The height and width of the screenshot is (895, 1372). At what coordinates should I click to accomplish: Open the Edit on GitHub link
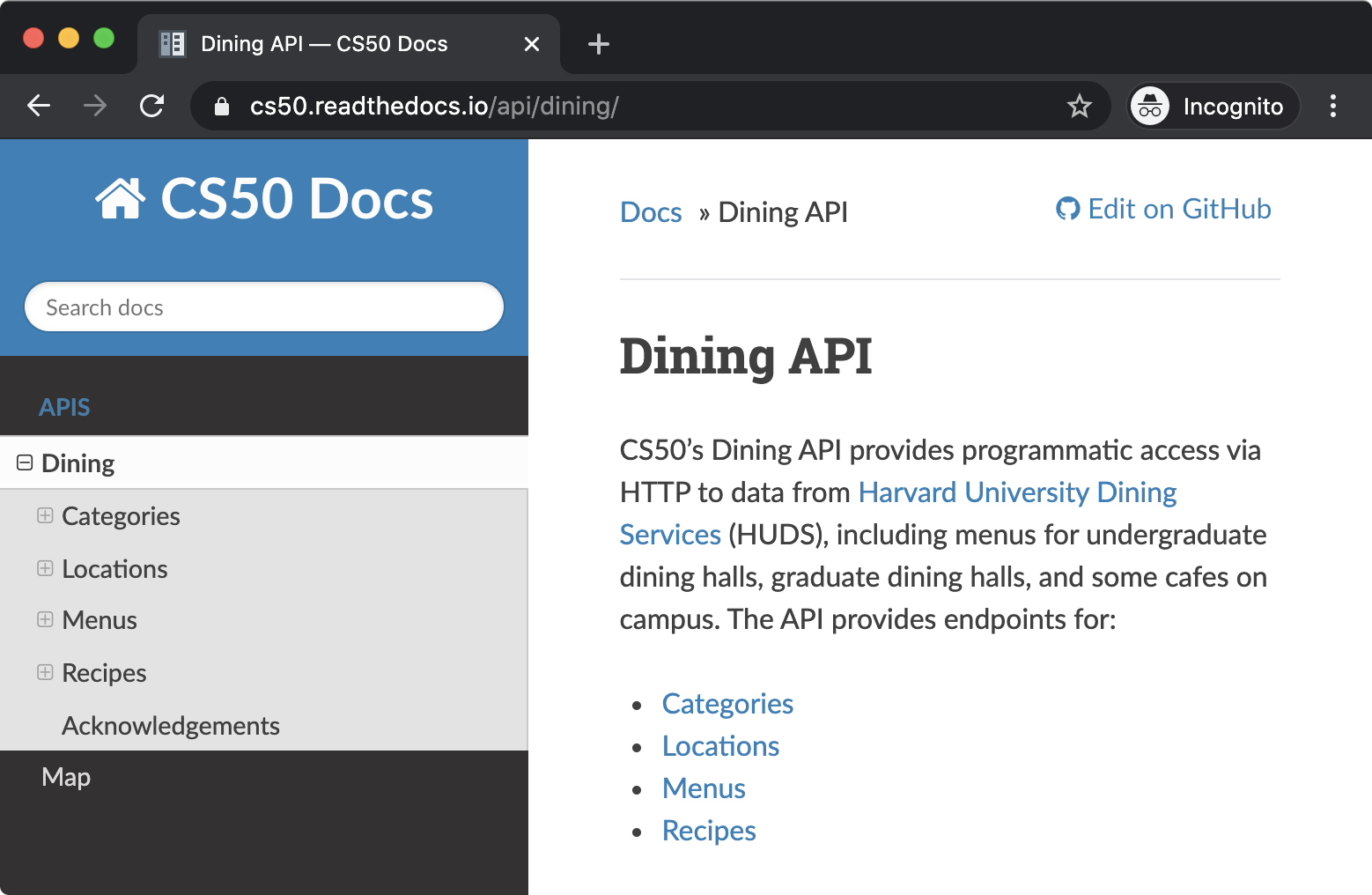1163,209
